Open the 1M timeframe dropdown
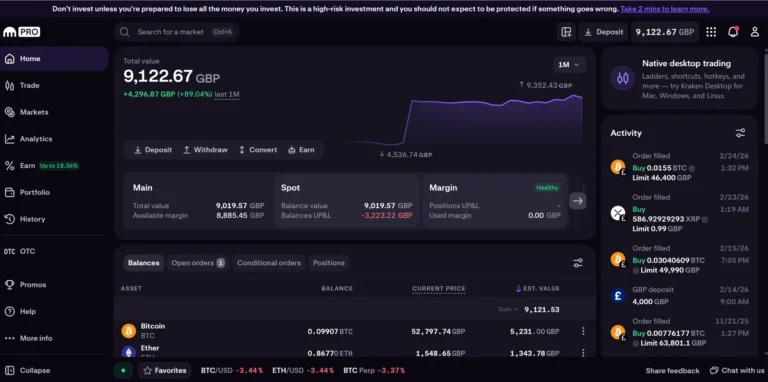Image resolution: width=768 pixels, height=382 pixels. pos(569,65)
